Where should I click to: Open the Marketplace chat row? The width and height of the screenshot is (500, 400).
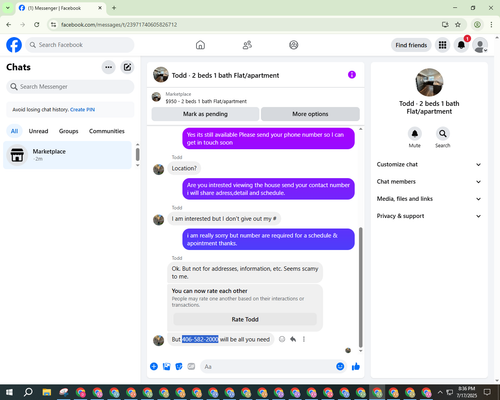(67, 155)
